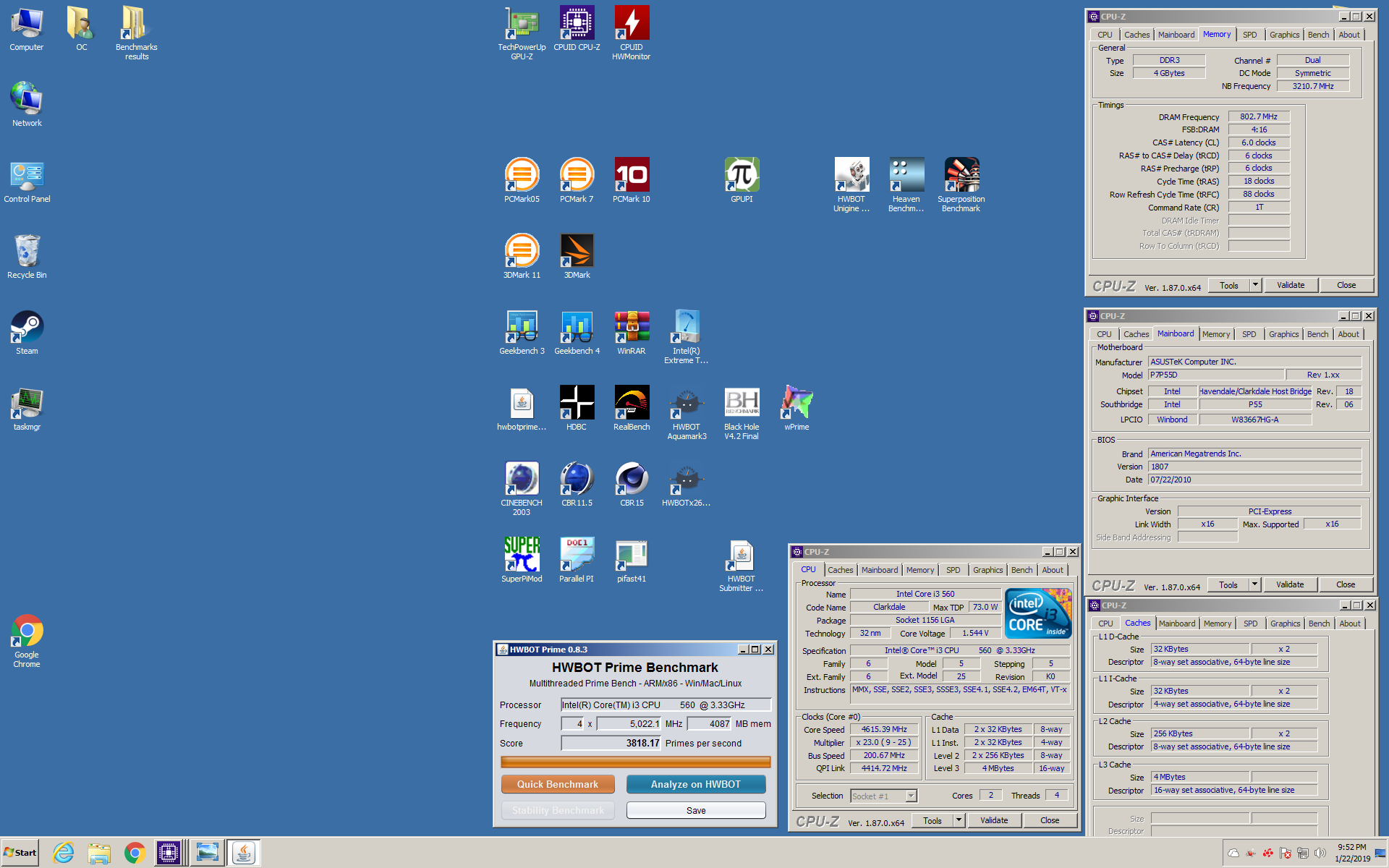The width and height of the screenshot is (1389, 868).
Task: Launch the wPrime desktop shortcut
Action: [x=797, y=409]
